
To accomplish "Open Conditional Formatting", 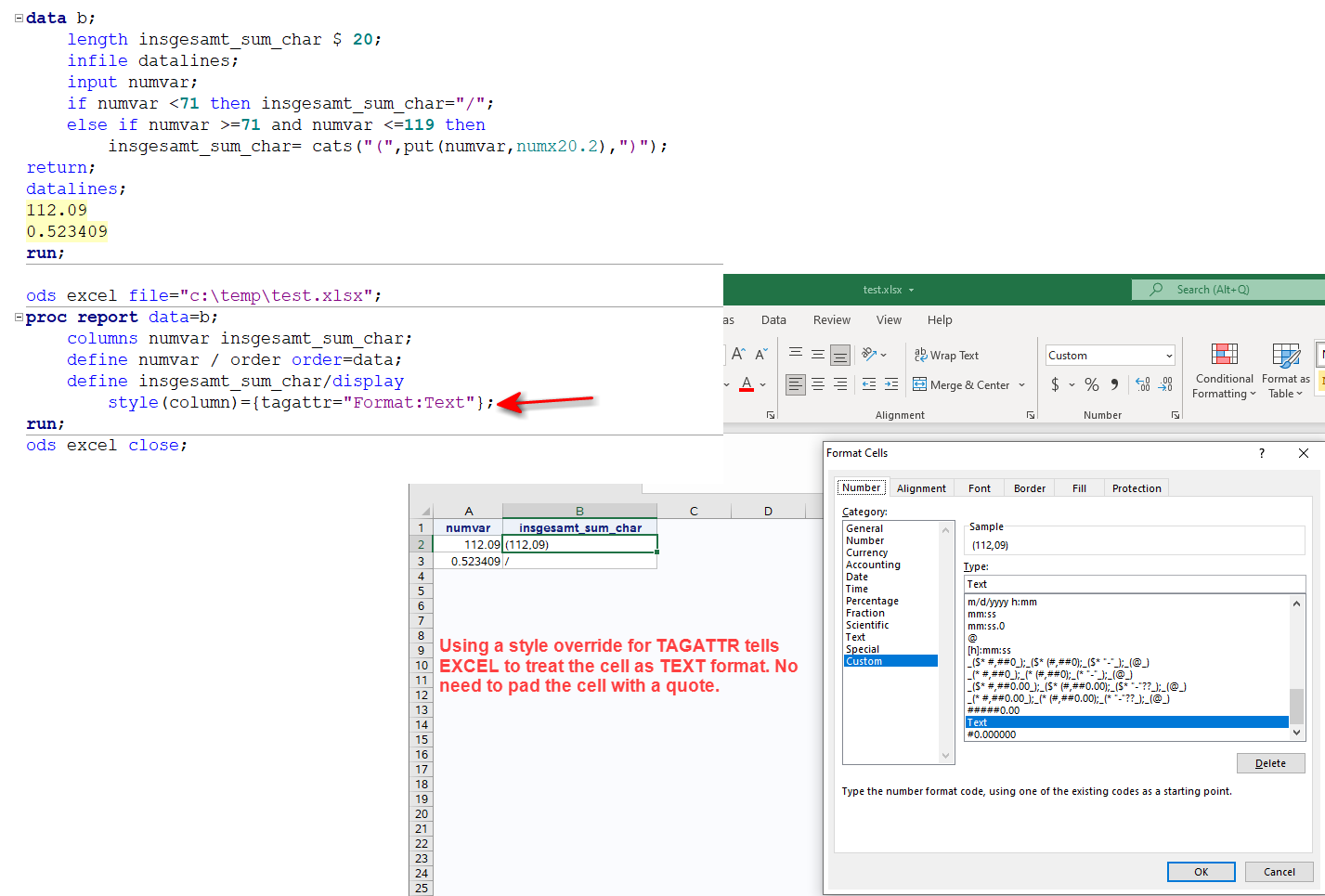I will (x=1223, y=370).
